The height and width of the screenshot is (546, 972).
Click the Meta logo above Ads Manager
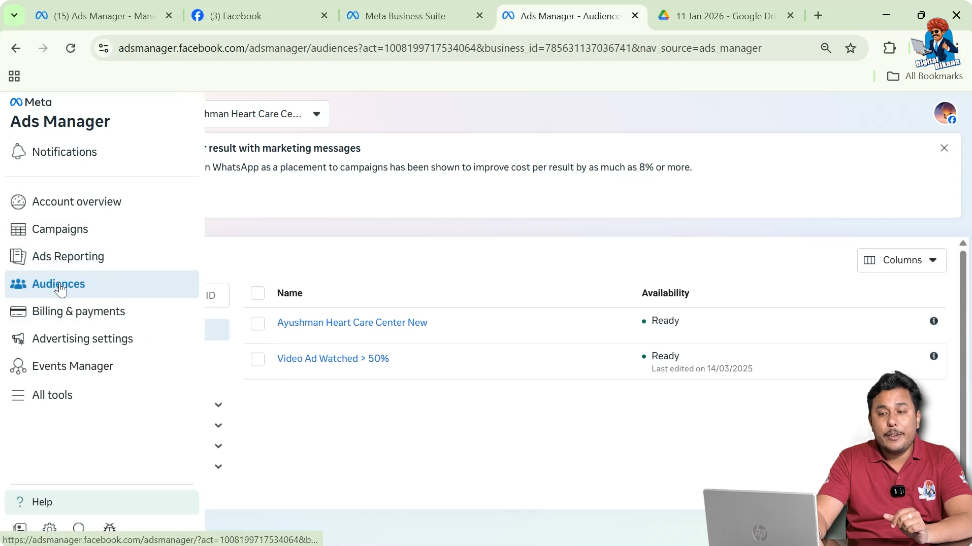(x=31, y=102)
